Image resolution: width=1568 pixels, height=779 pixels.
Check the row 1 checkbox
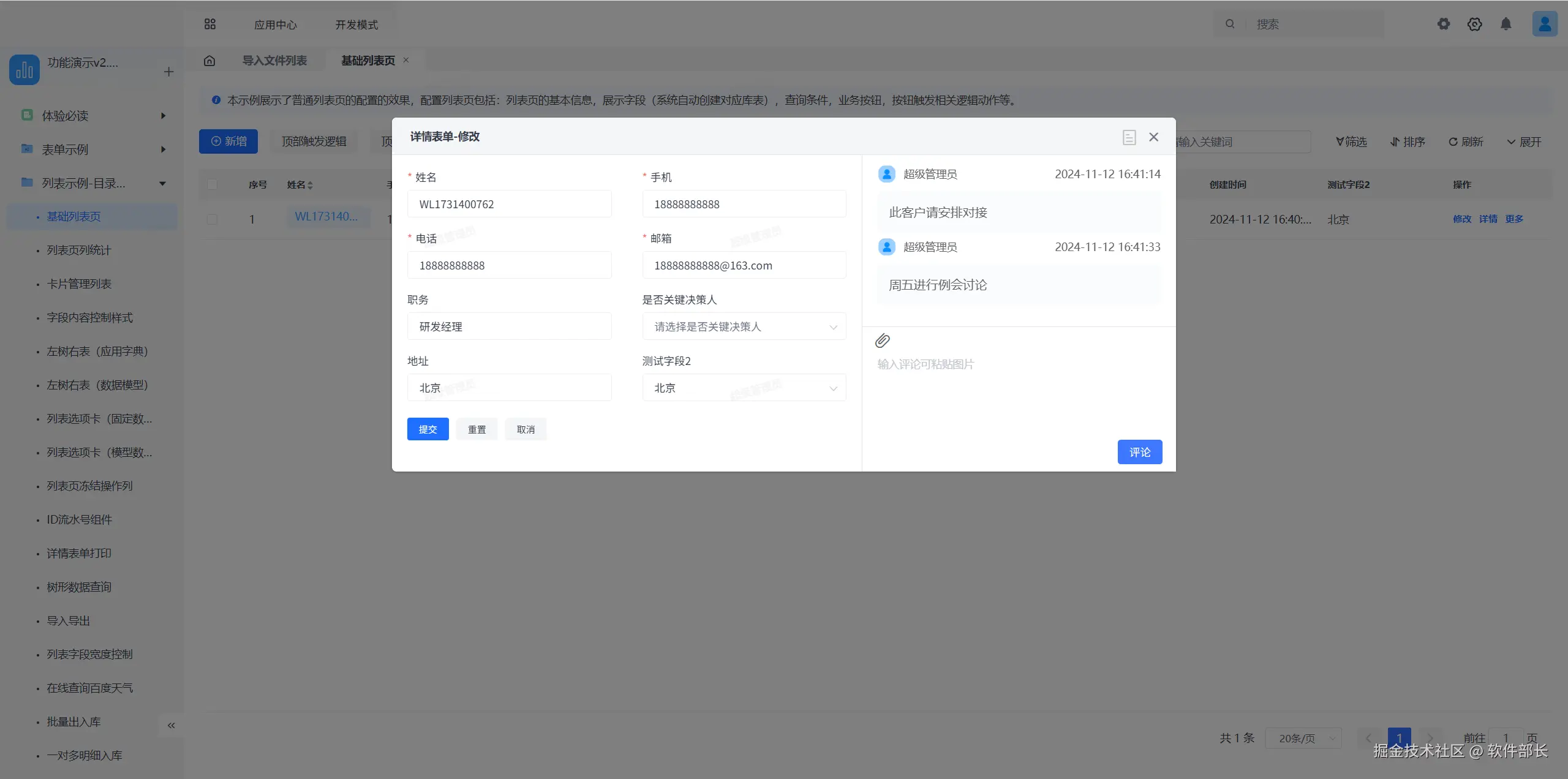(213, 219)
